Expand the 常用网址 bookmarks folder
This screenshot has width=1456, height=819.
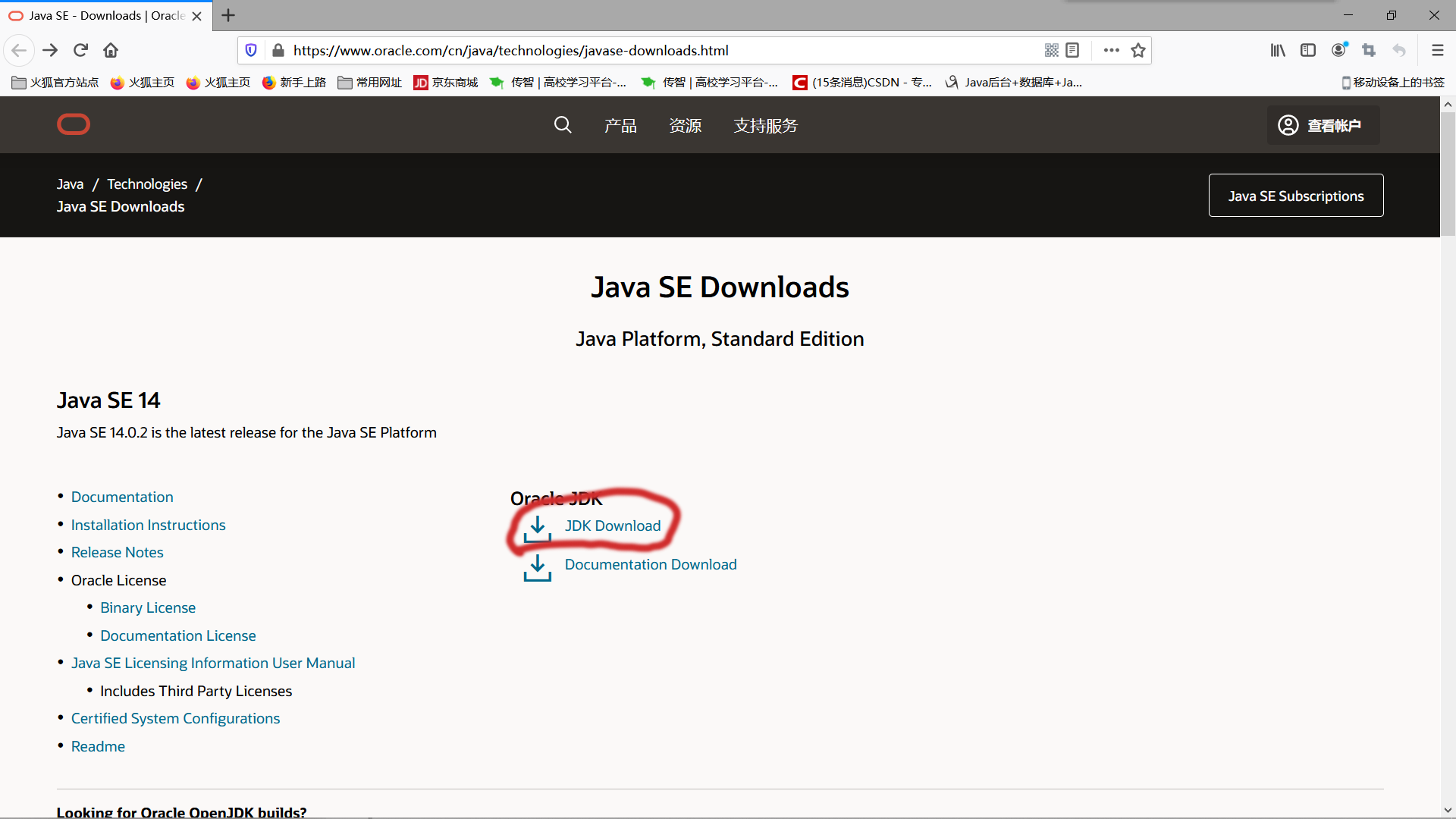369,82
